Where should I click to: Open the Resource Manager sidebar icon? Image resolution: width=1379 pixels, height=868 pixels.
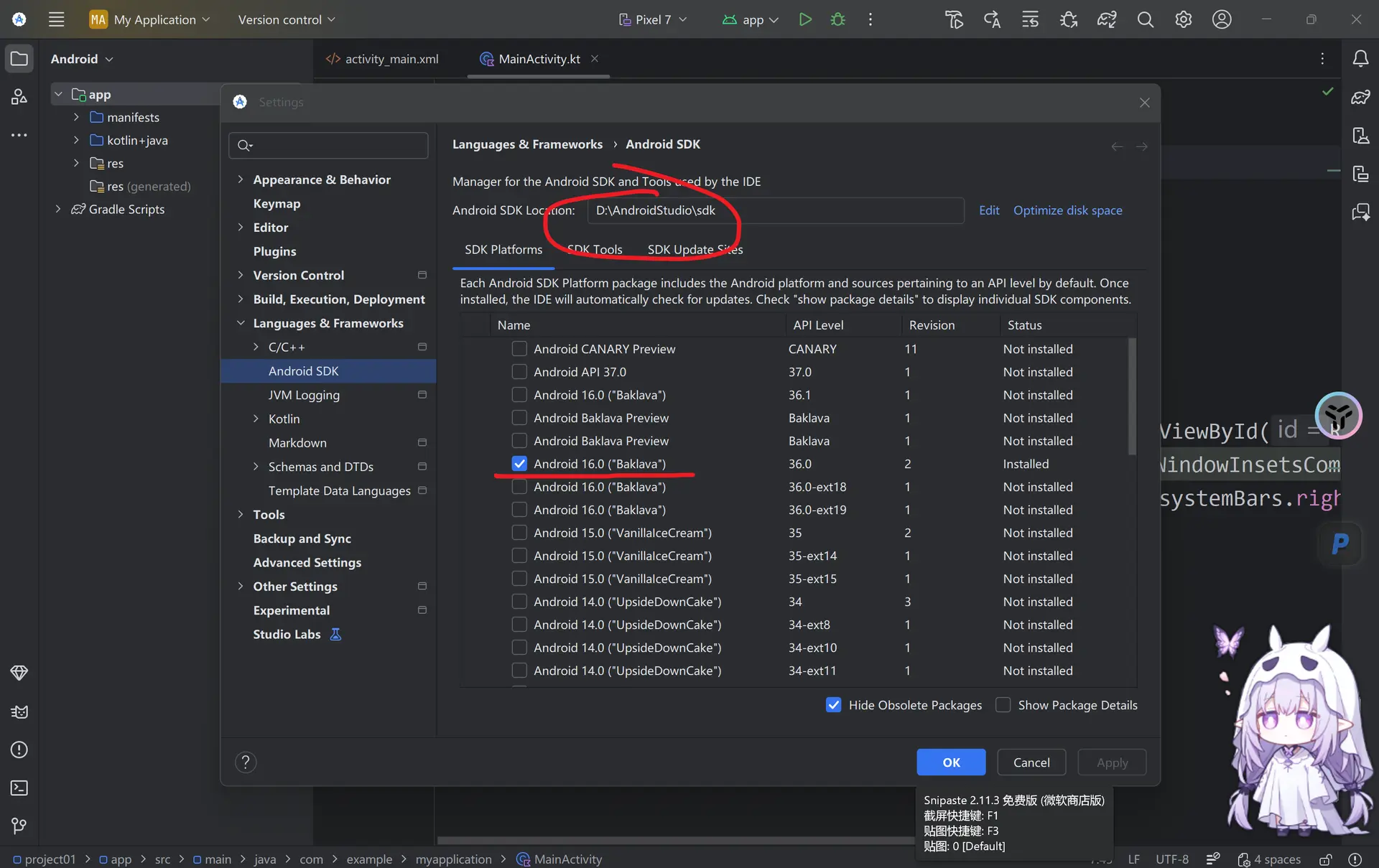tap(19, 96)
